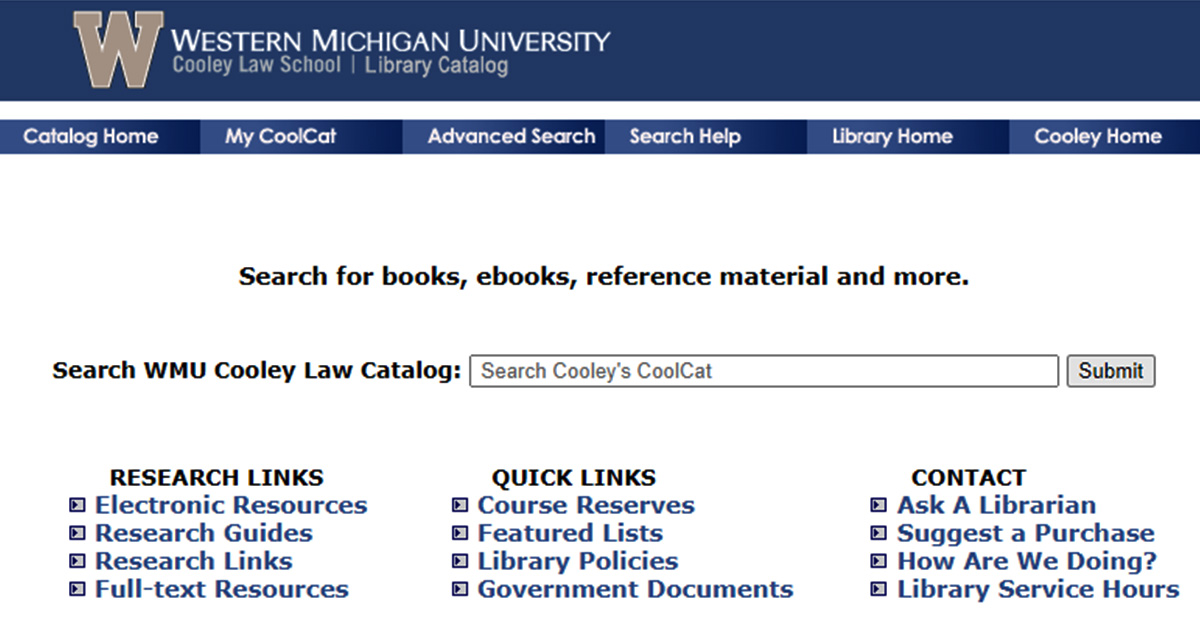Click the bullet icon beside Full-text Resources

(x=77, y=590)
